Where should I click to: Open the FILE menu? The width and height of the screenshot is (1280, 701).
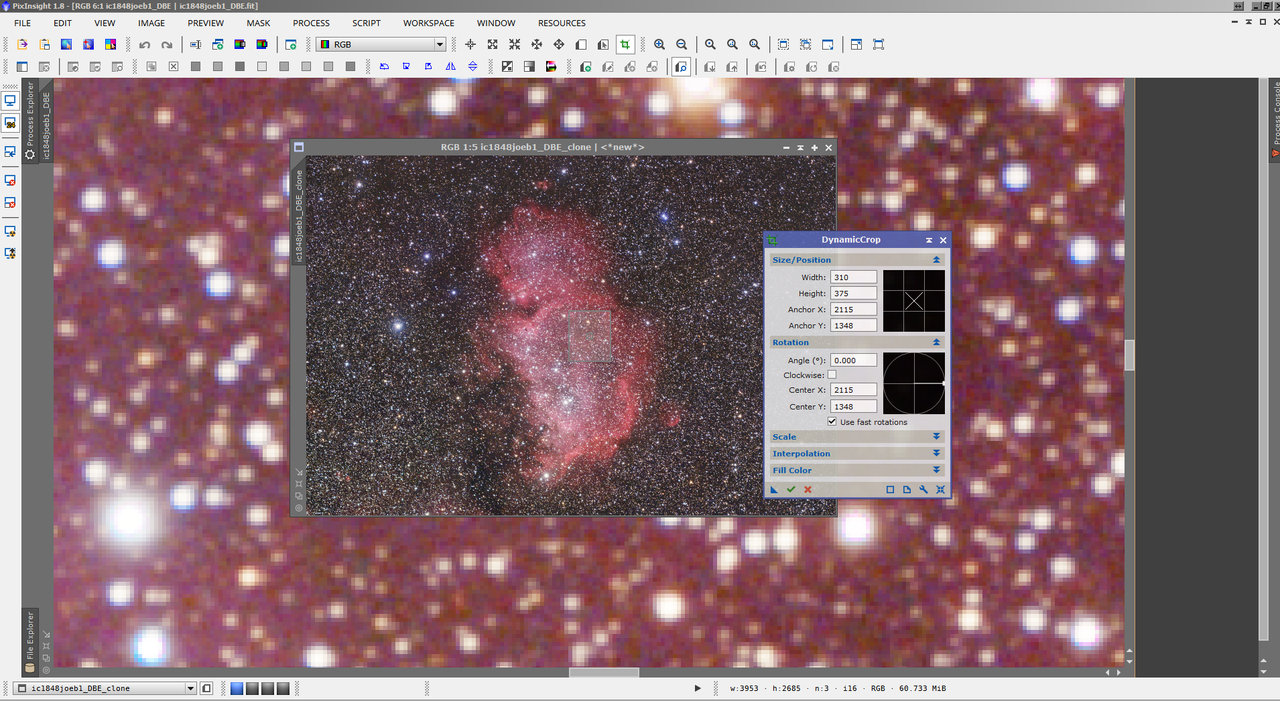(x=22, y=23)
